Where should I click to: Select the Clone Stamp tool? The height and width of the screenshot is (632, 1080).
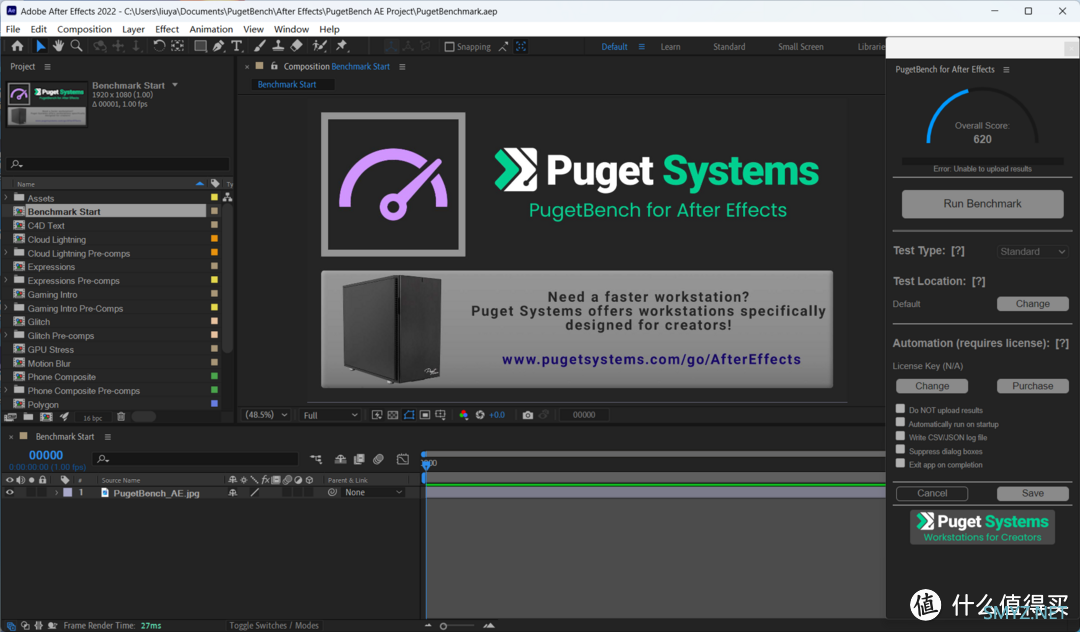point(278,46)
